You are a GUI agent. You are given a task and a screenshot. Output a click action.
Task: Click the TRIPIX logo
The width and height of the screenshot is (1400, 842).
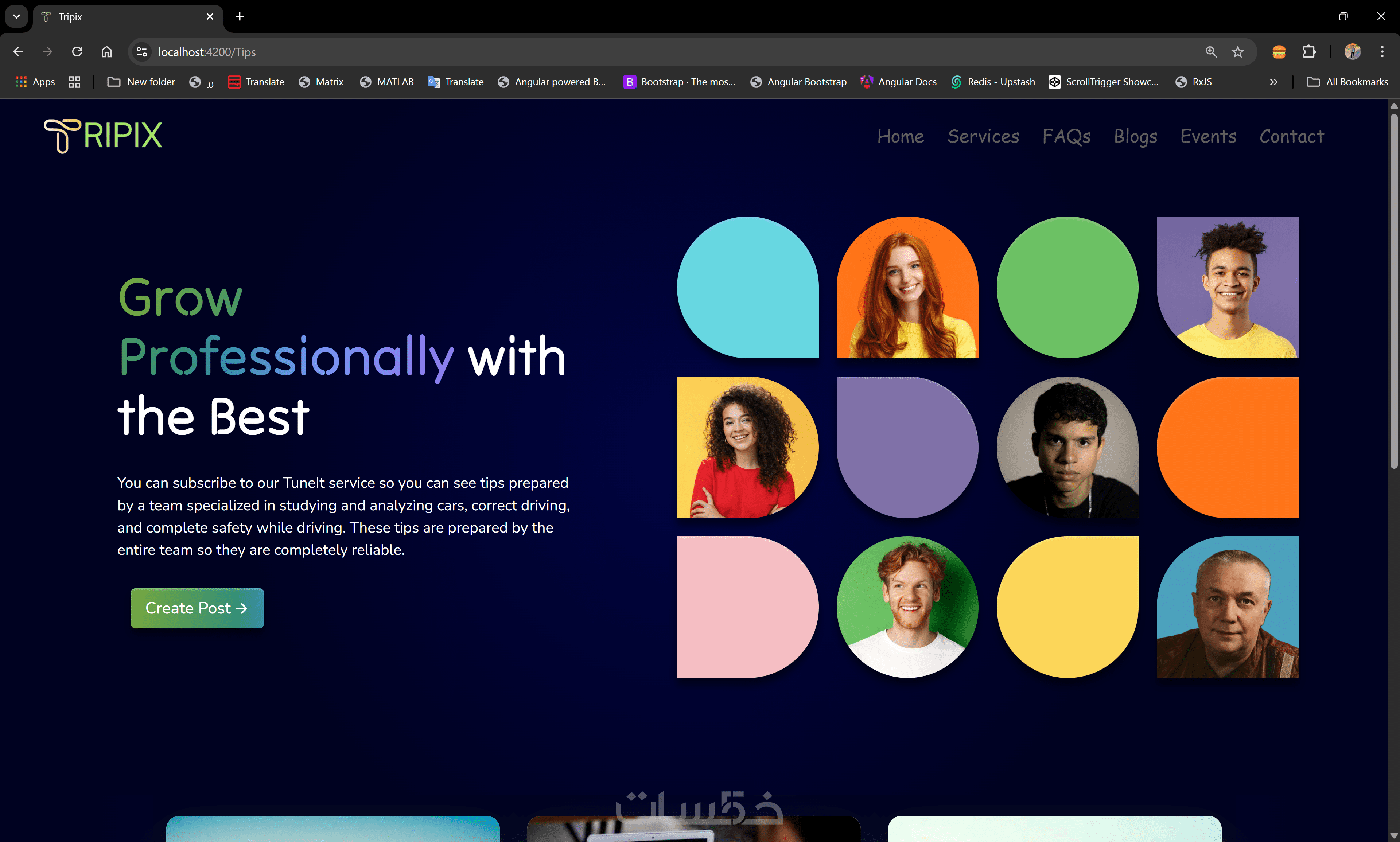103,136
